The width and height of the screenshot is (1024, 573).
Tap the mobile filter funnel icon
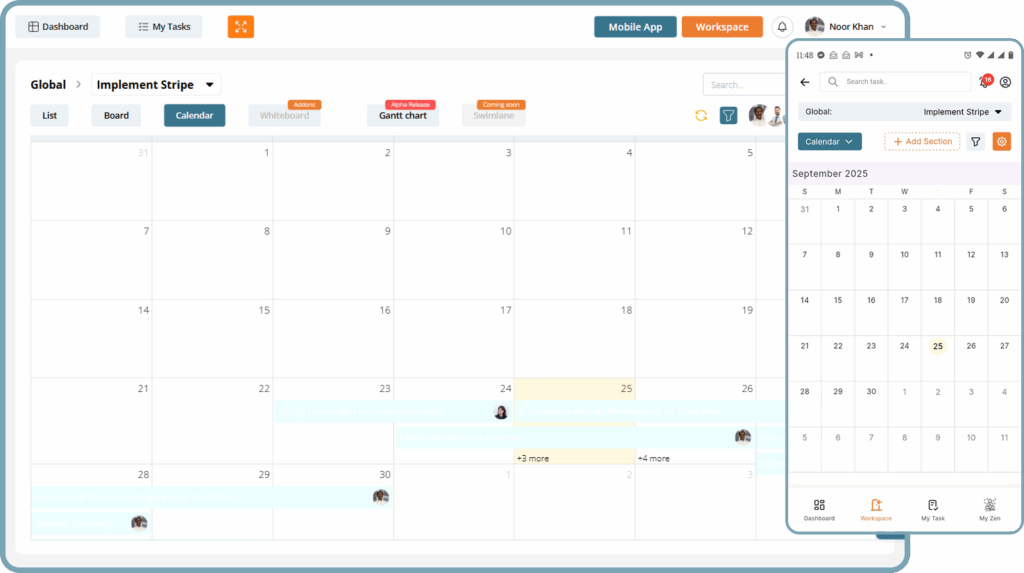click(x=976, y=142)
